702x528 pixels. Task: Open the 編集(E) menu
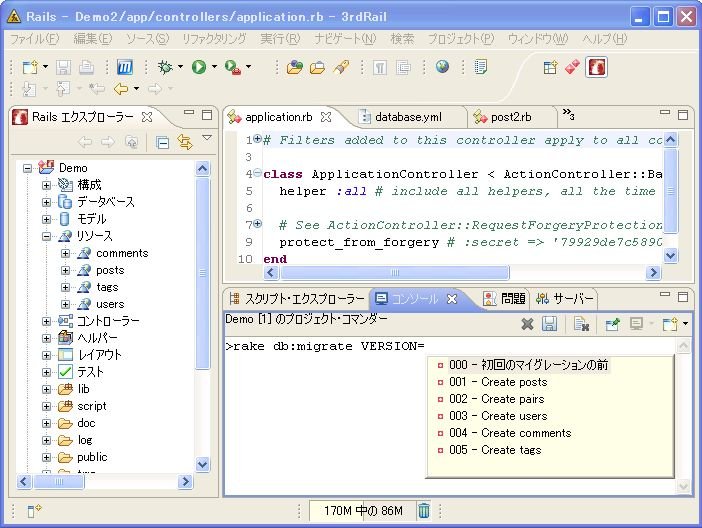(x=93, y=39)
